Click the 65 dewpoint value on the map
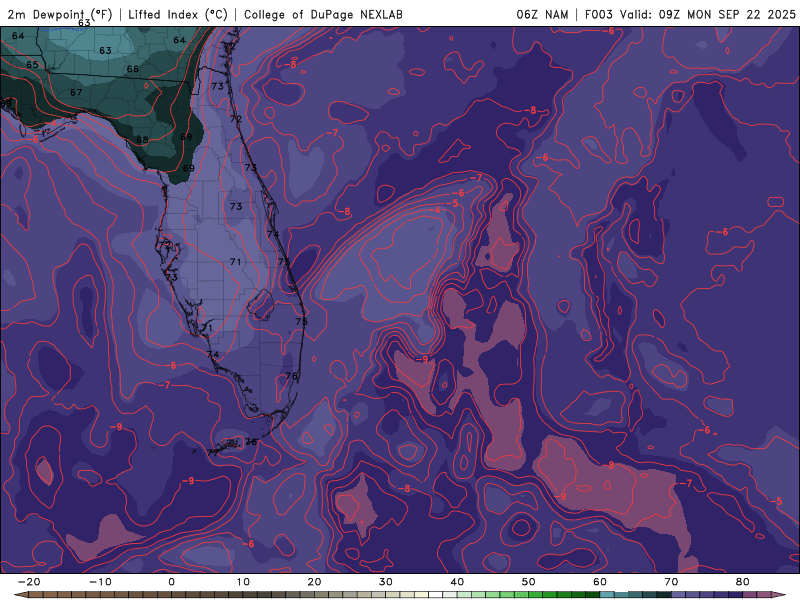 (32, 65)
